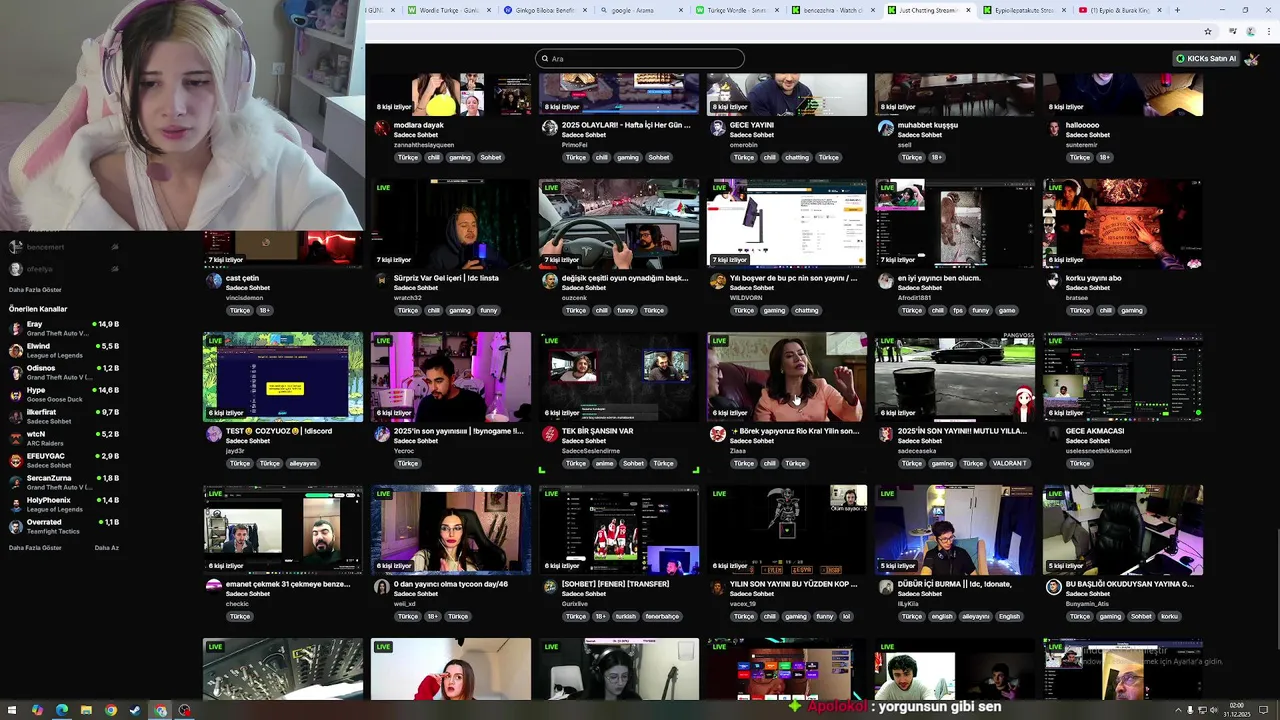1280x720 pixels.
Task: Open the 'TEST COZYUOZ' stream thumbnail
Action: (283, 377)
